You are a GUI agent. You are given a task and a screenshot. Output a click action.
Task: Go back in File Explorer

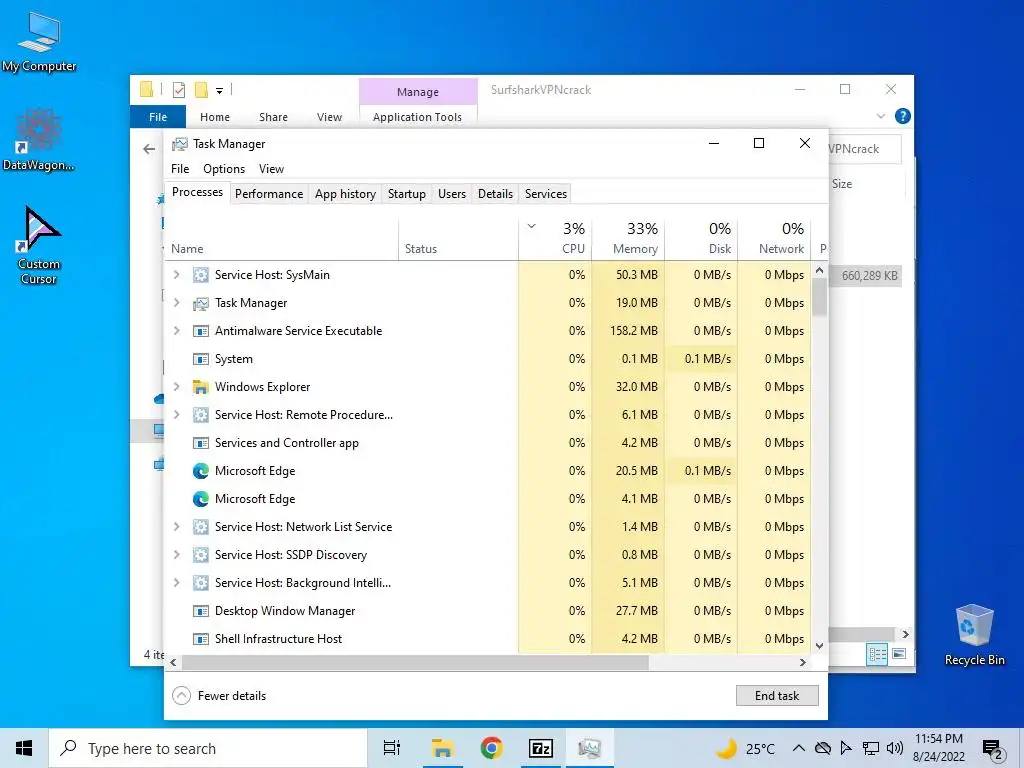[149, 150]
